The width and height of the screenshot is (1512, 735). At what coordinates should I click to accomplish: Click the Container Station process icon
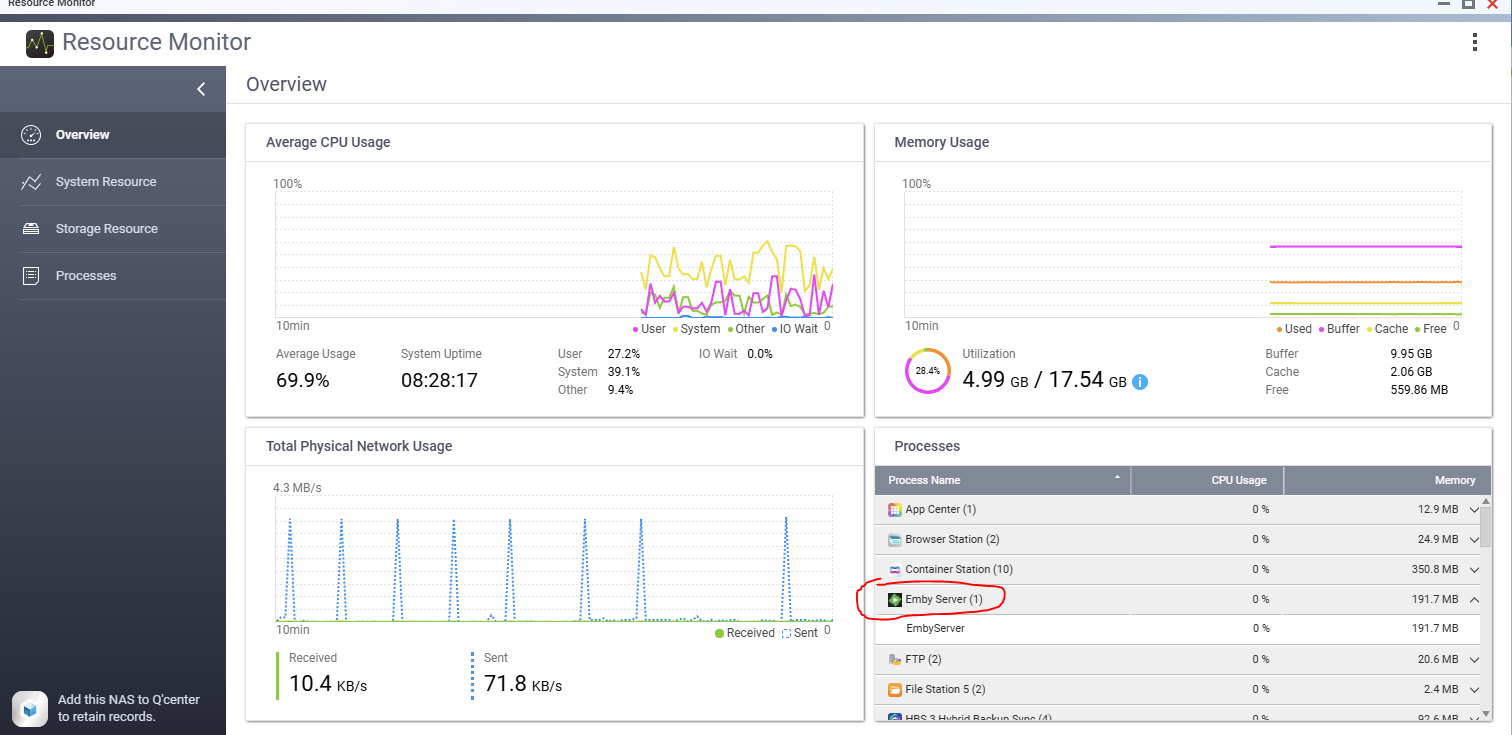[x=895, y=570]
